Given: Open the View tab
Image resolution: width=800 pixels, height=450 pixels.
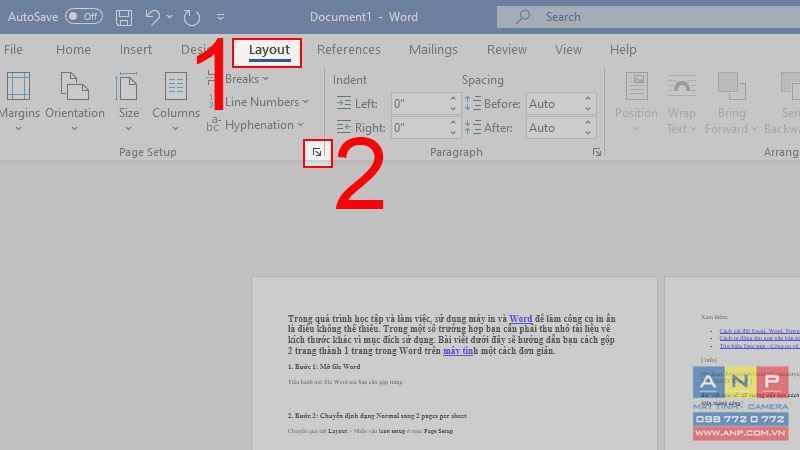Looking at the screenshot, I should (568, 49).
